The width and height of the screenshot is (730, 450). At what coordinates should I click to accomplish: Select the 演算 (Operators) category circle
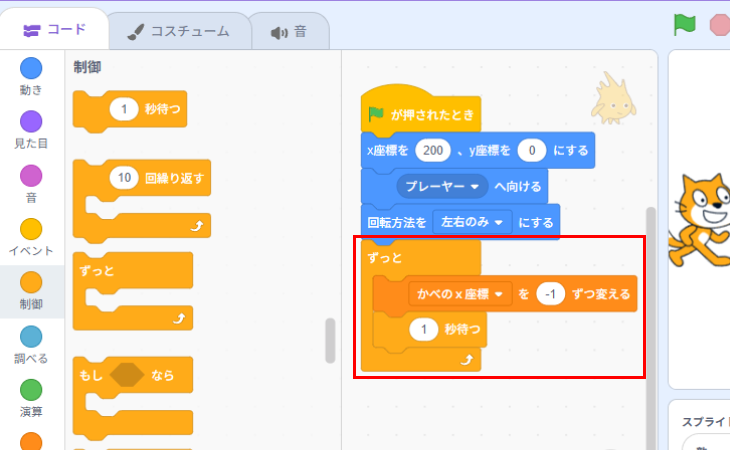[x=31, y=390]
